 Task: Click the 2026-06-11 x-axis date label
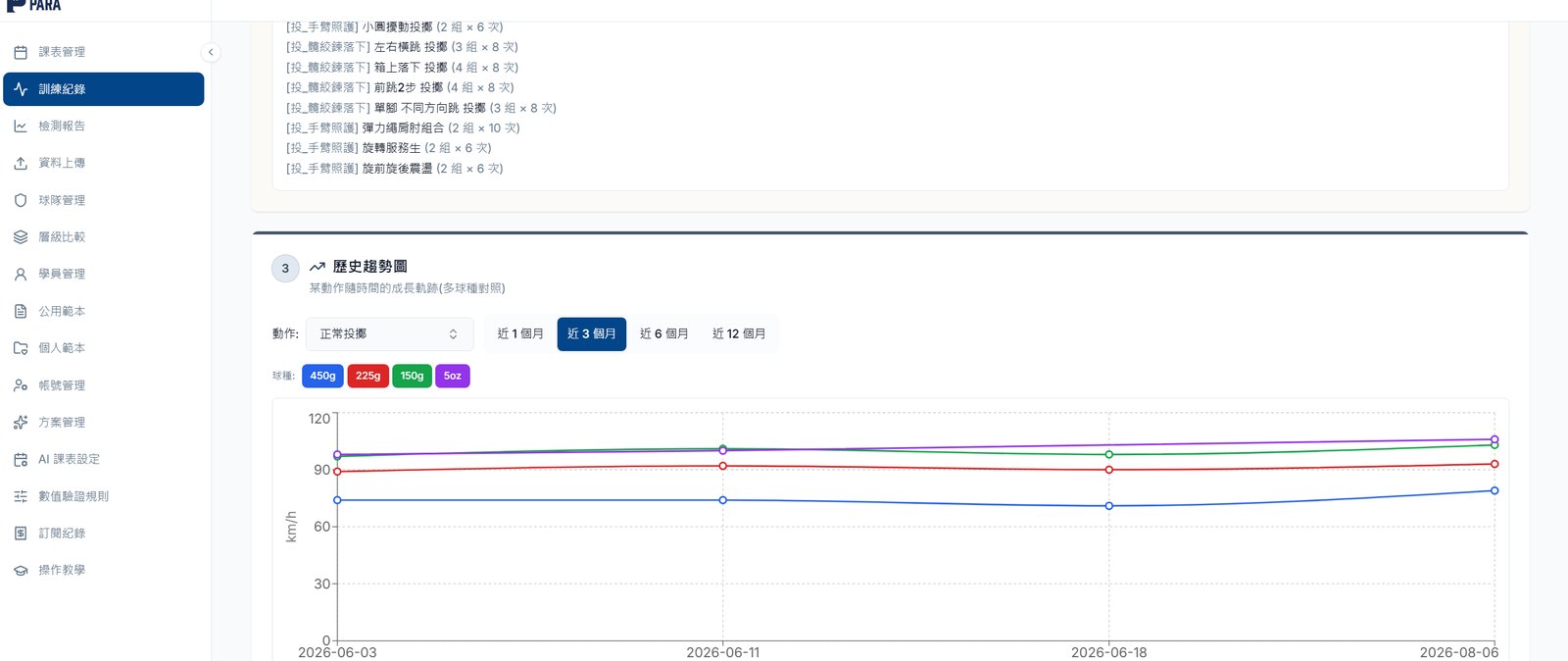(x=723, y=652)
